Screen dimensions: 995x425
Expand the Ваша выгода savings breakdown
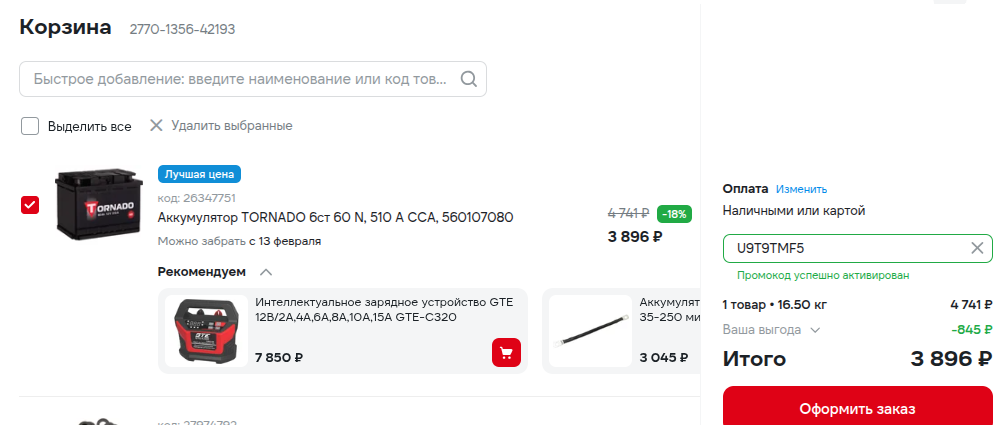(815, 329)
